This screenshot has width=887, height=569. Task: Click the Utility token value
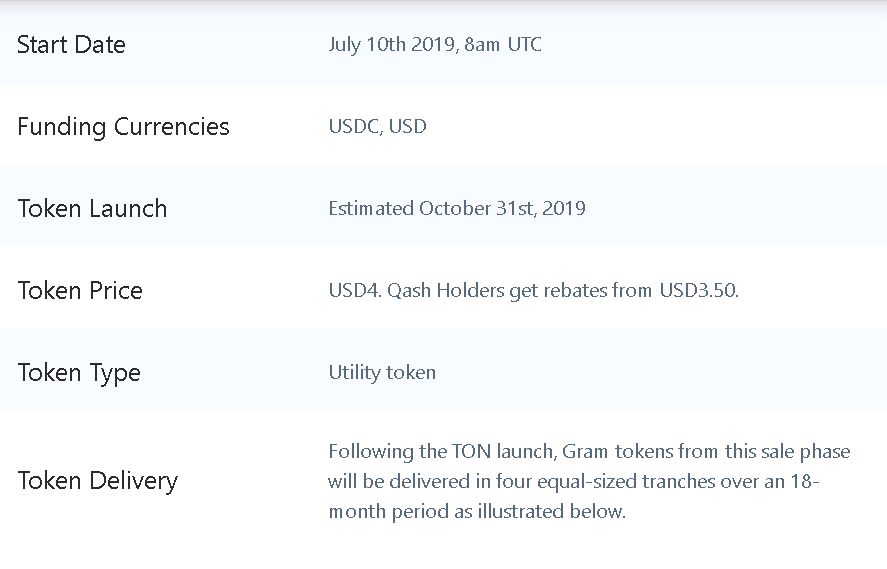coord(382,373)
